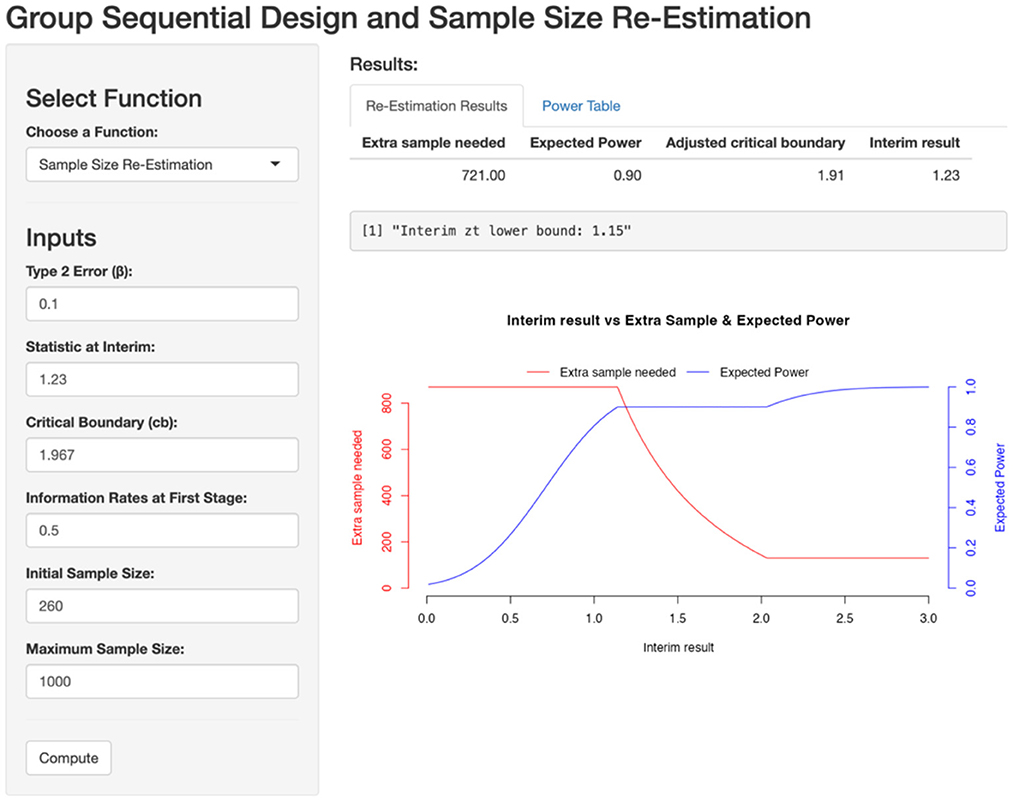Click the Adjusted critical boundary column header
Screen dimensions: 1013x801
(x=755, y=143)
